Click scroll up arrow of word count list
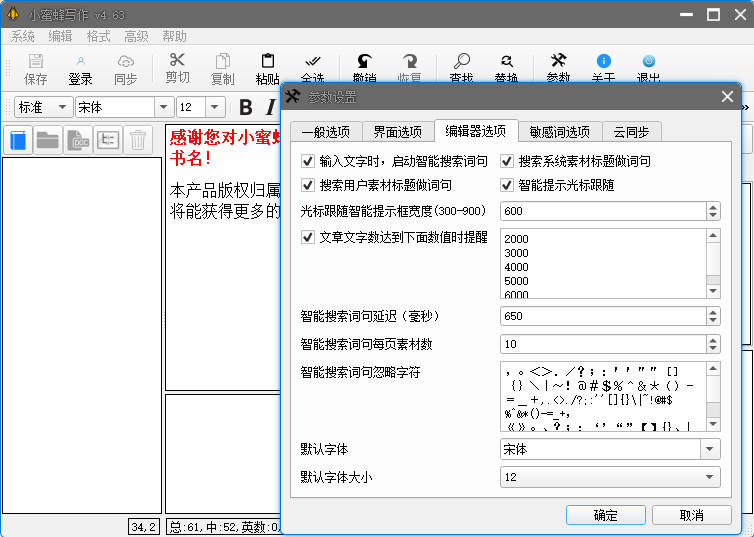 tap(713, 236)
